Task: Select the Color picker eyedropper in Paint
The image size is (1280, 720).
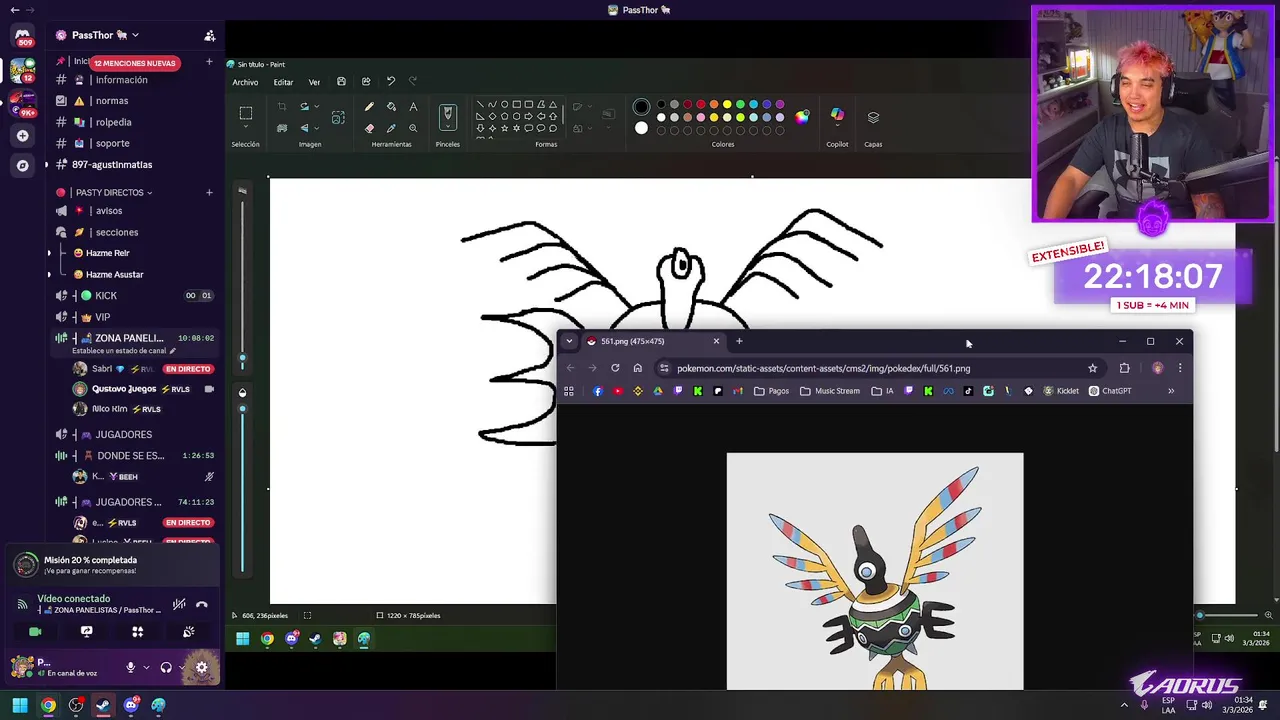Action: (391, 128)
